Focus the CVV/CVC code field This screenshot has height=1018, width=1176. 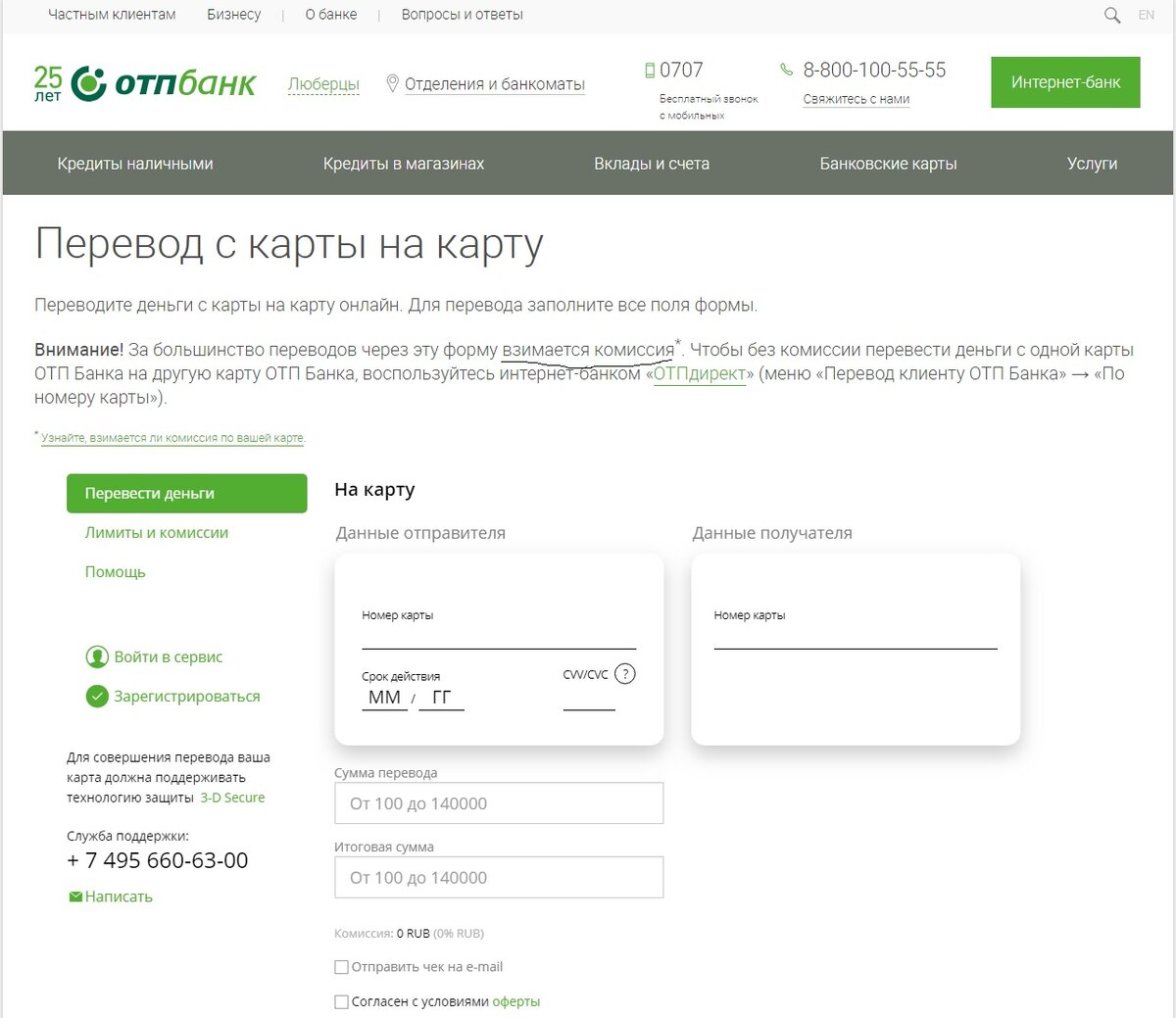tap(589, 698)
